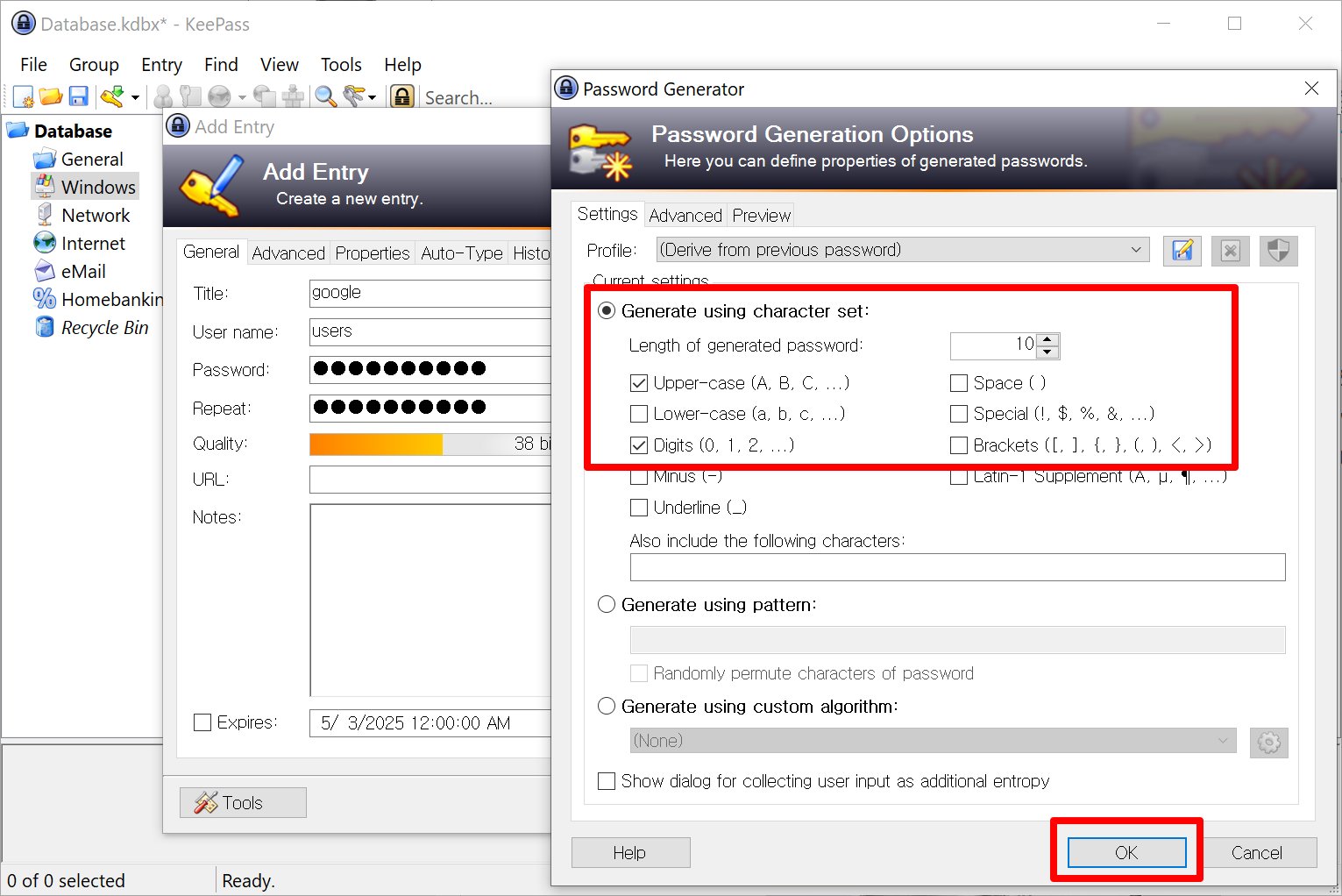Select the Windows group icon in tree
Screen dimensions: 1342x896
click(x=45, y=187)
